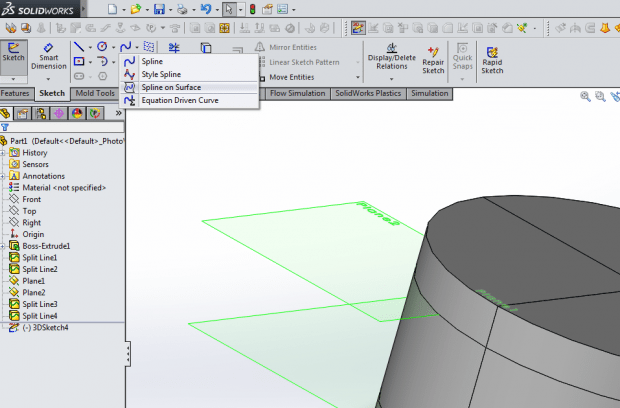Click the Rebuild traffic light icon

coord(252,9)
